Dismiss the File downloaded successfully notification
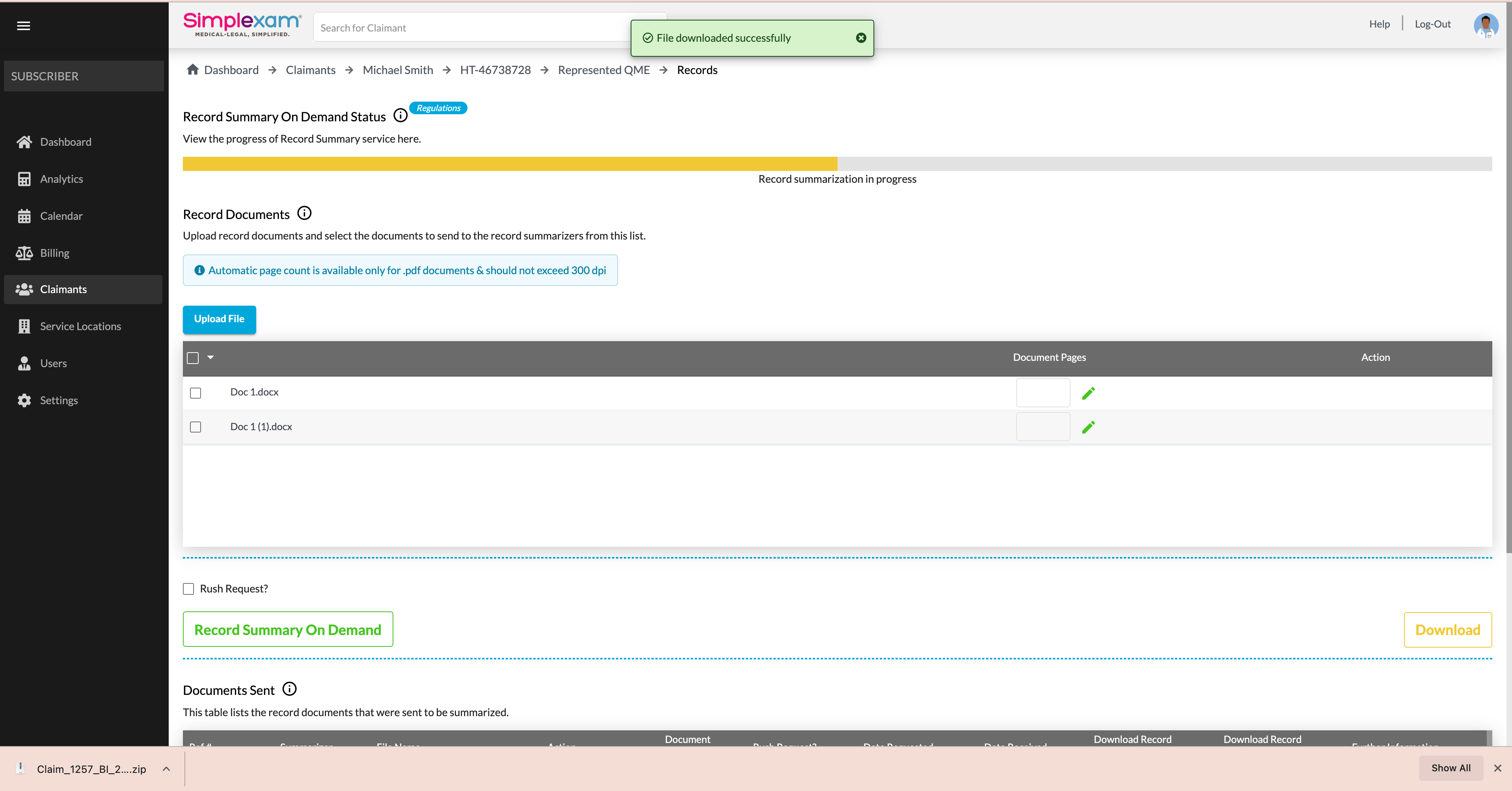Screen dimensions: 1512x791 coord(860,38)
